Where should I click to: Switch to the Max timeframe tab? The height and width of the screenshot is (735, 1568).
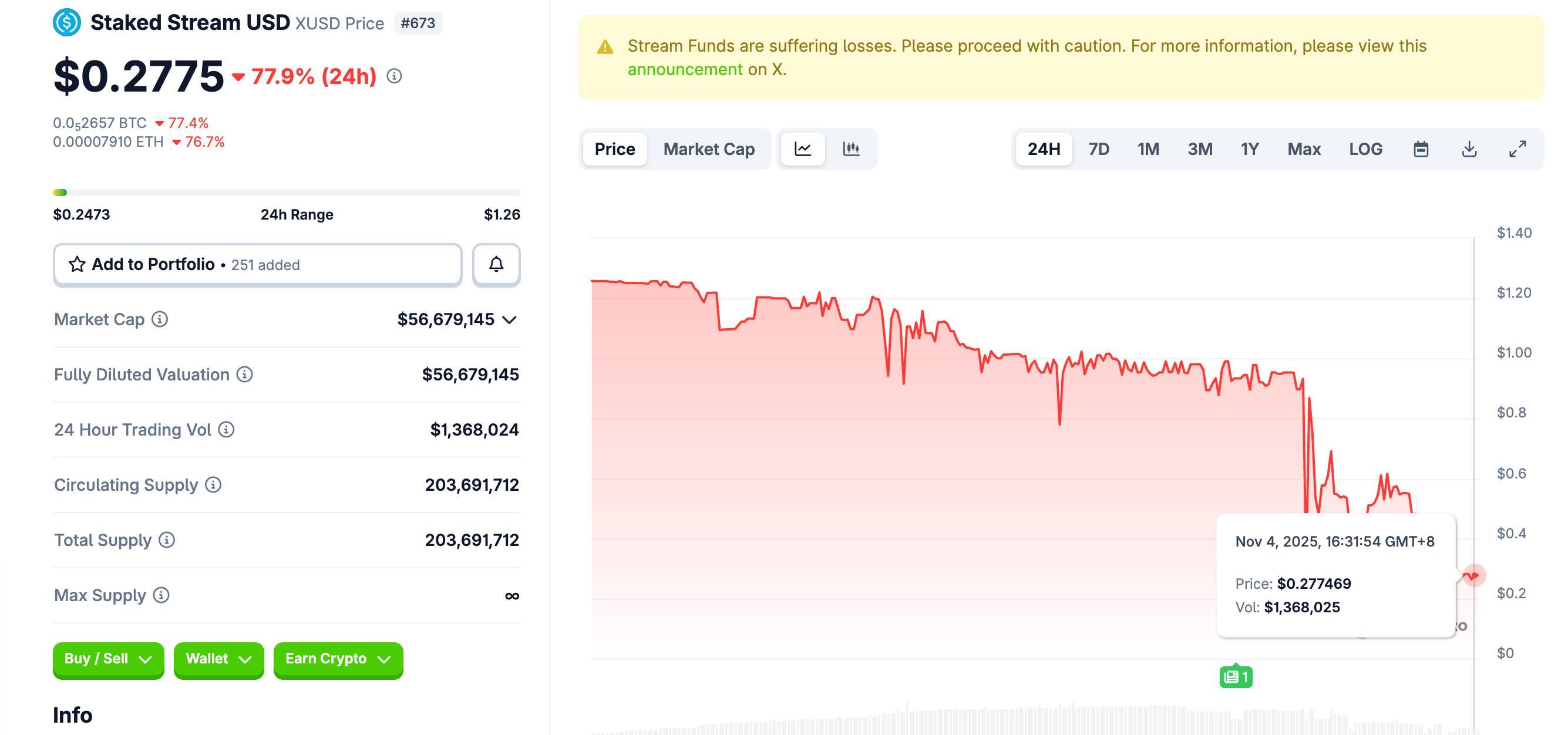tap(1304, 149)
